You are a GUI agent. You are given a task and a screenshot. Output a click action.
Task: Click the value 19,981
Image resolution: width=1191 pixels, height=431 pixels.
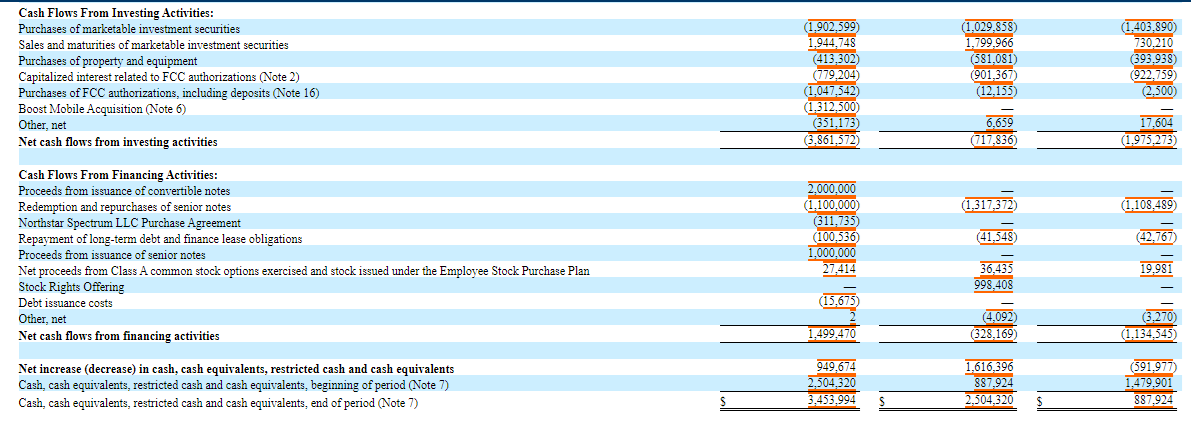(1156, 271)
